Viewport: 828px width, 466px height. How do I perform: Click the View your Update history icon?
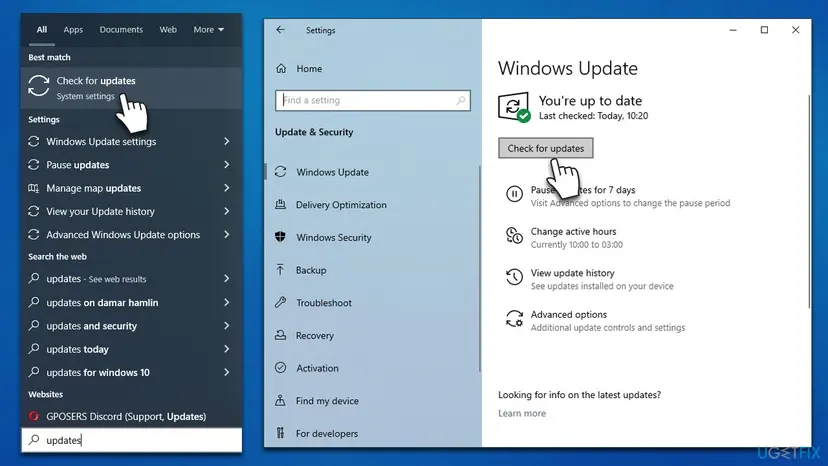point(34,211)
